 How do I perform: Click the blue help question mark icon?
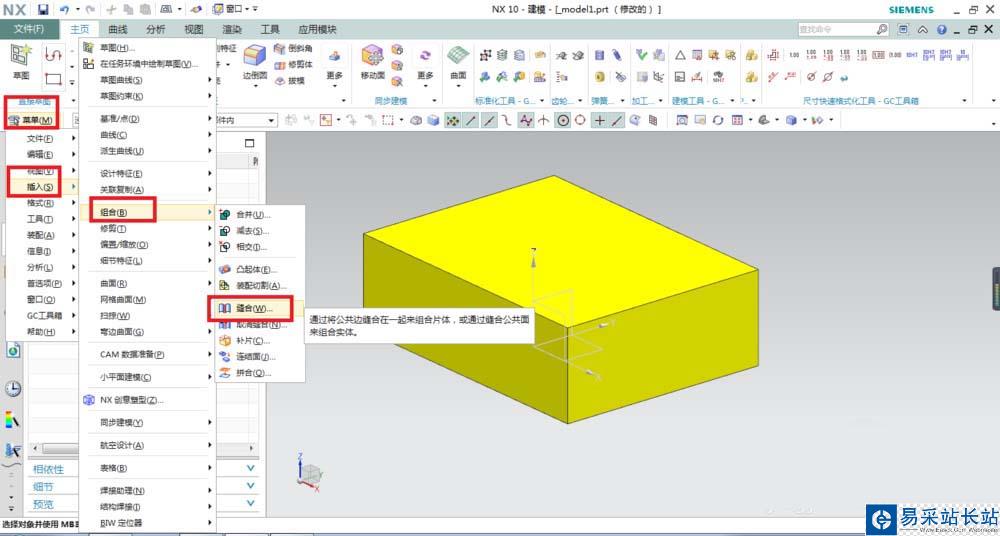coord(941,29)
